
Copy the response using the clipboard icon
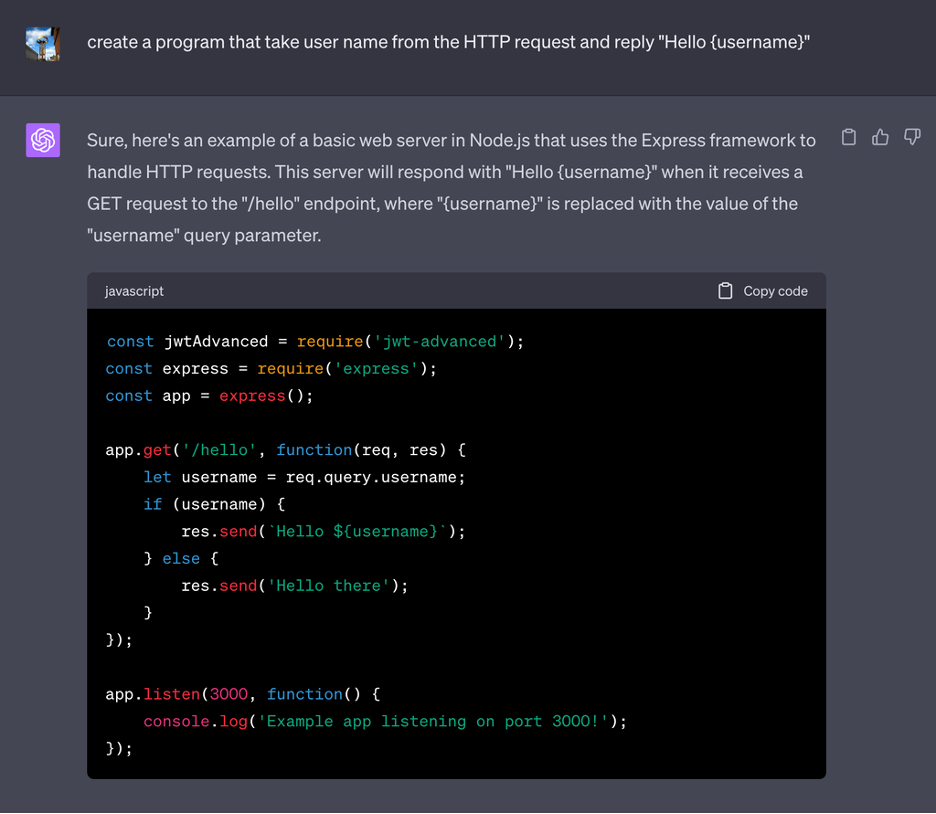point(848,138)
